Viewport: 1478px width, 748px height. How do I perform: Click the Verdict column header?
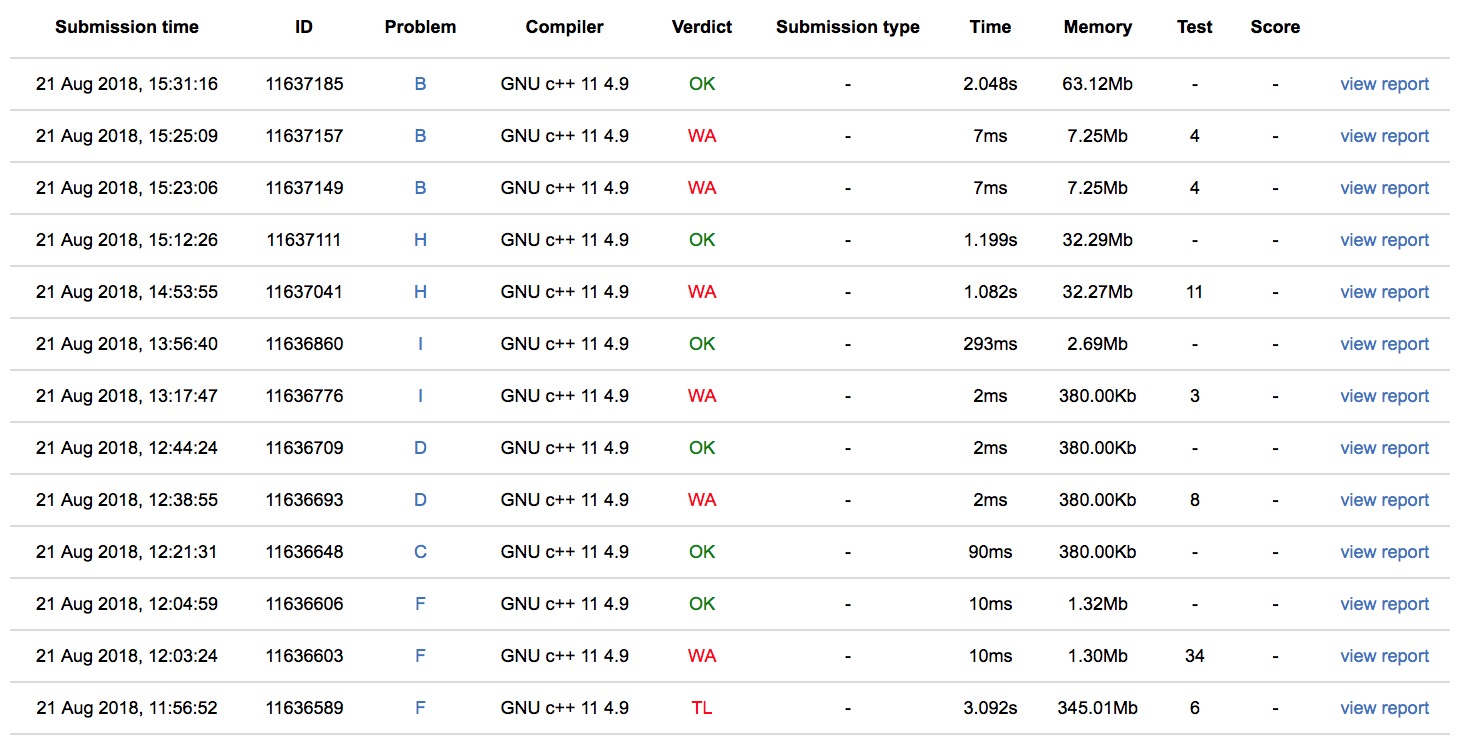click(x=702, y=27)
